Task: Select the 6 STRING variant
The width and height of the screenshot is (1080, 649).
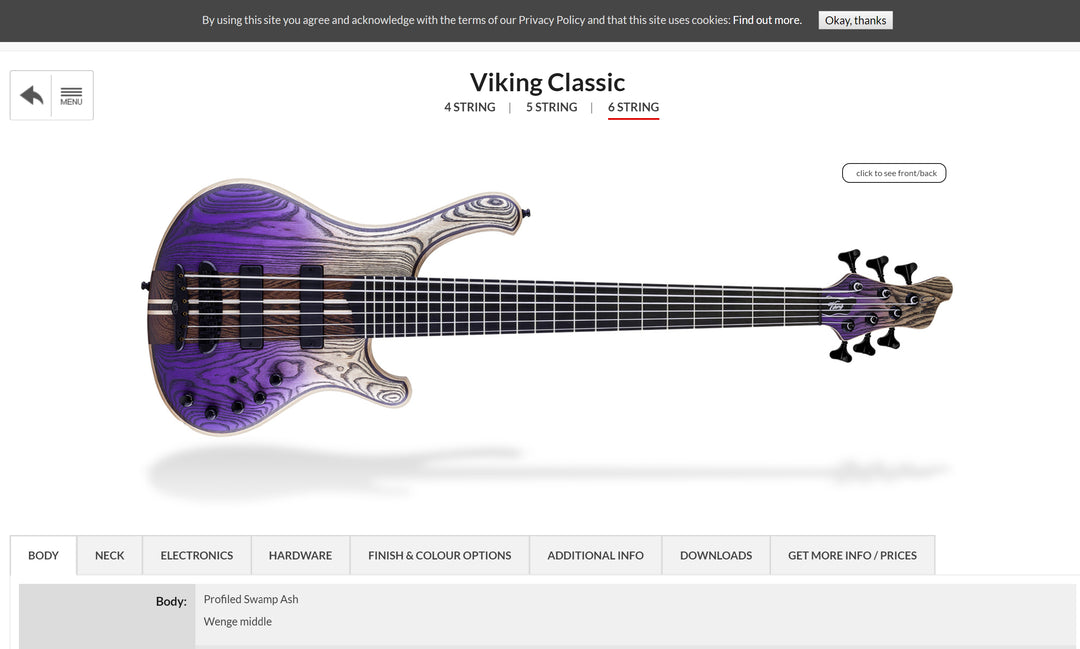Action: (x=634, y=107)
